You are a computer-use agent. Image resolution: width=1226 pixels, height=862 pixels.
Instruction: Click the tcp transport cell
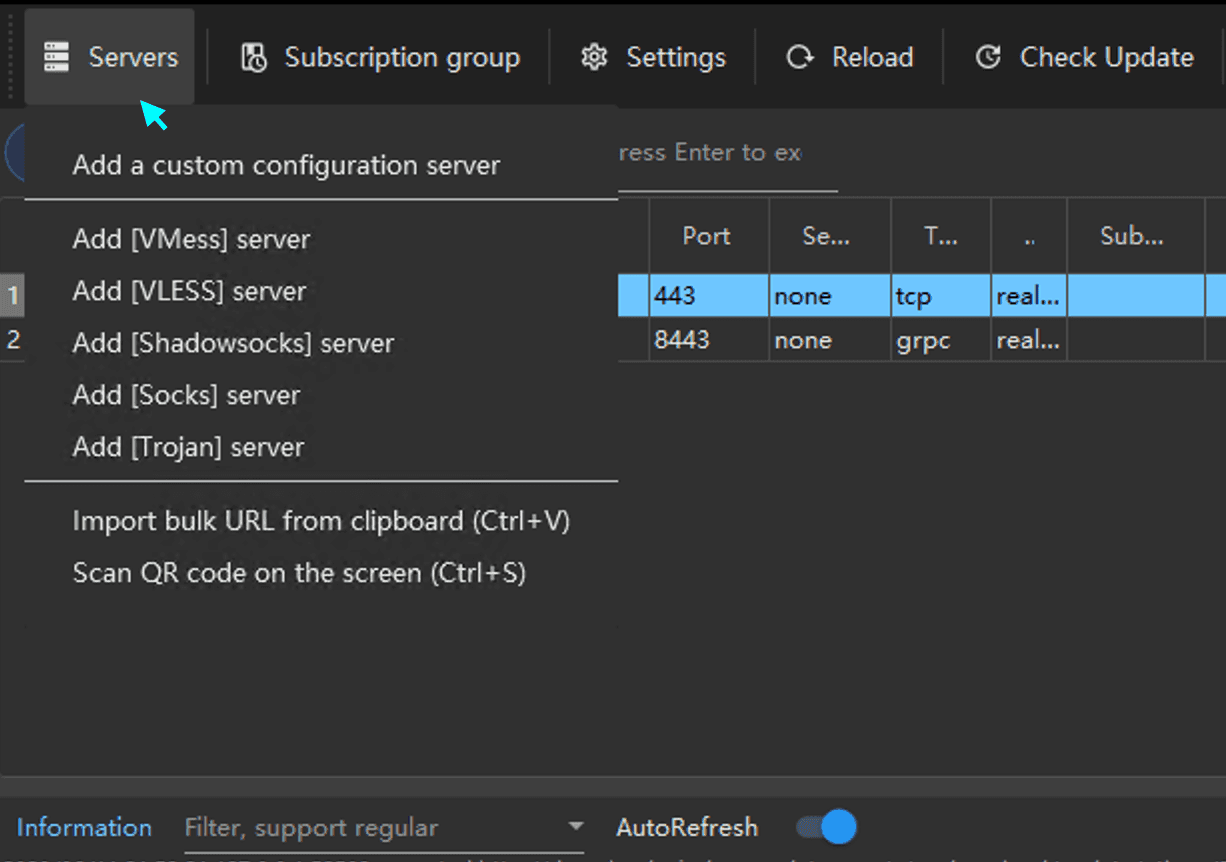940,297
